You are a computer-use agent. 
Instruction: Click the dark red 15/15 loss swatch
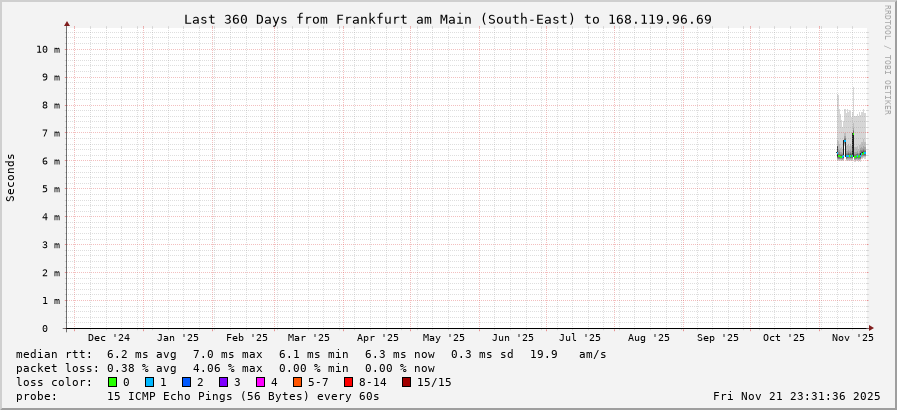(x=406, y=382)
